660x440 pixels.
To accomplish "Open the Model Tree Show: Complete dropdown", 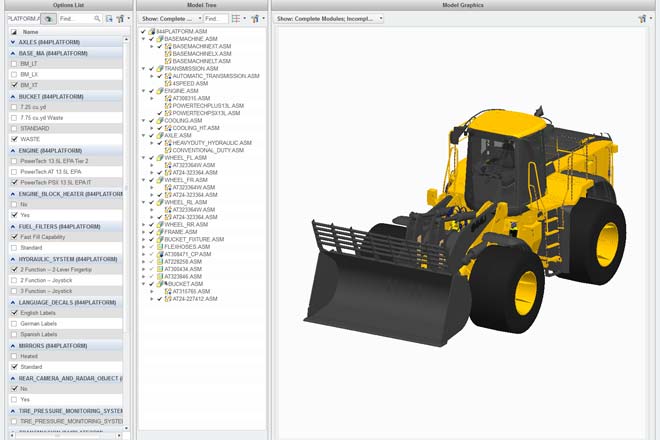I will tap(171, 19).
